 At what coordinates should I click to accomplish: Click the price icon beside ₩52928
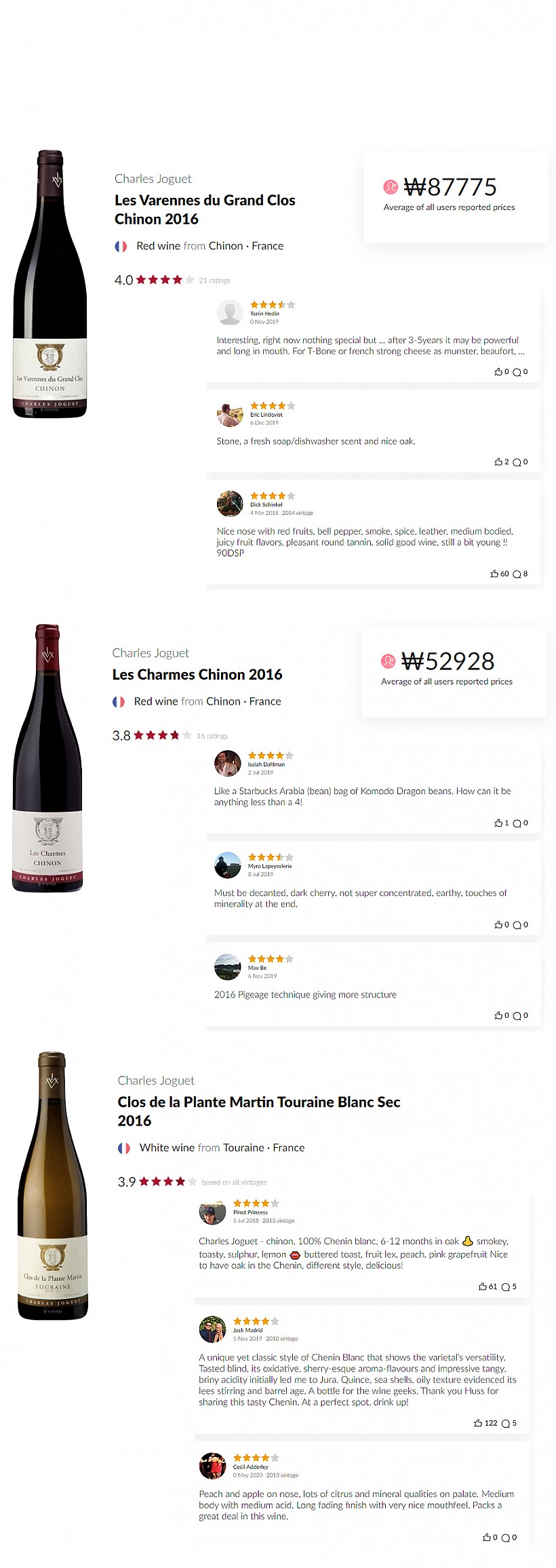[388, 661]
